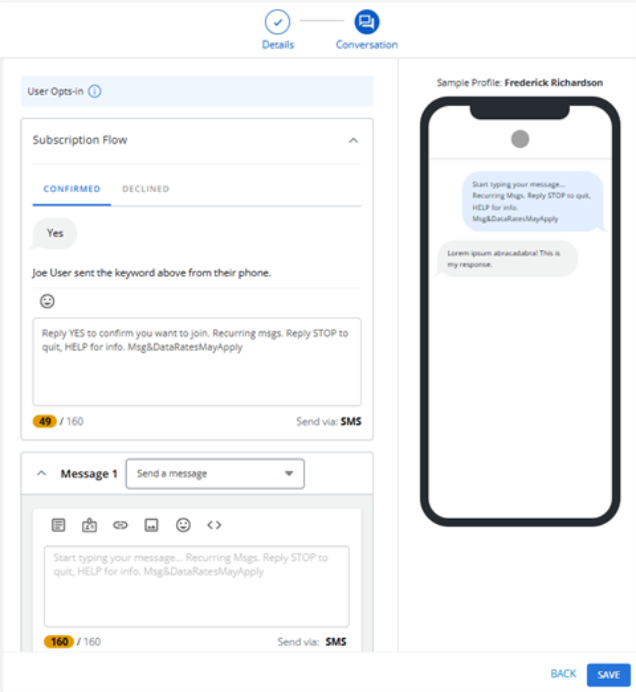Open emoji picker in Message 1 toolbar
This screenshot has height=692, width=636.
pyautogui.click(x=183, y=525)
